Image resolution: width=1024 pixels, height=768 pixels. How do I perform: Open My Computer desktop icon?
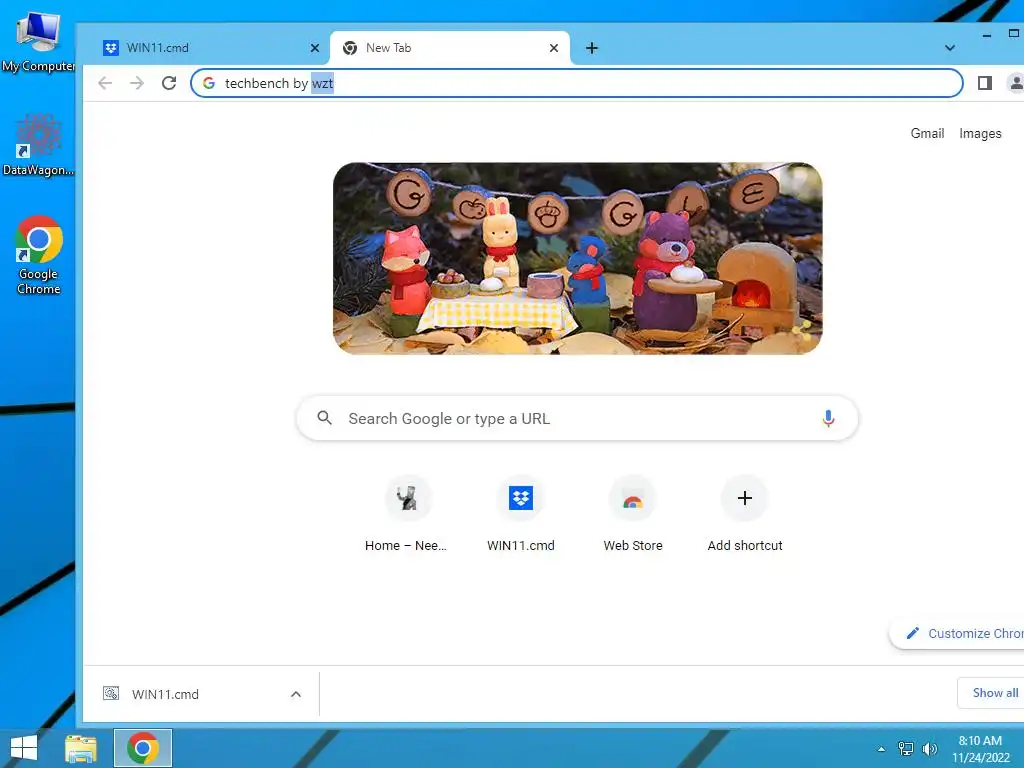click(x=38, y=42)
